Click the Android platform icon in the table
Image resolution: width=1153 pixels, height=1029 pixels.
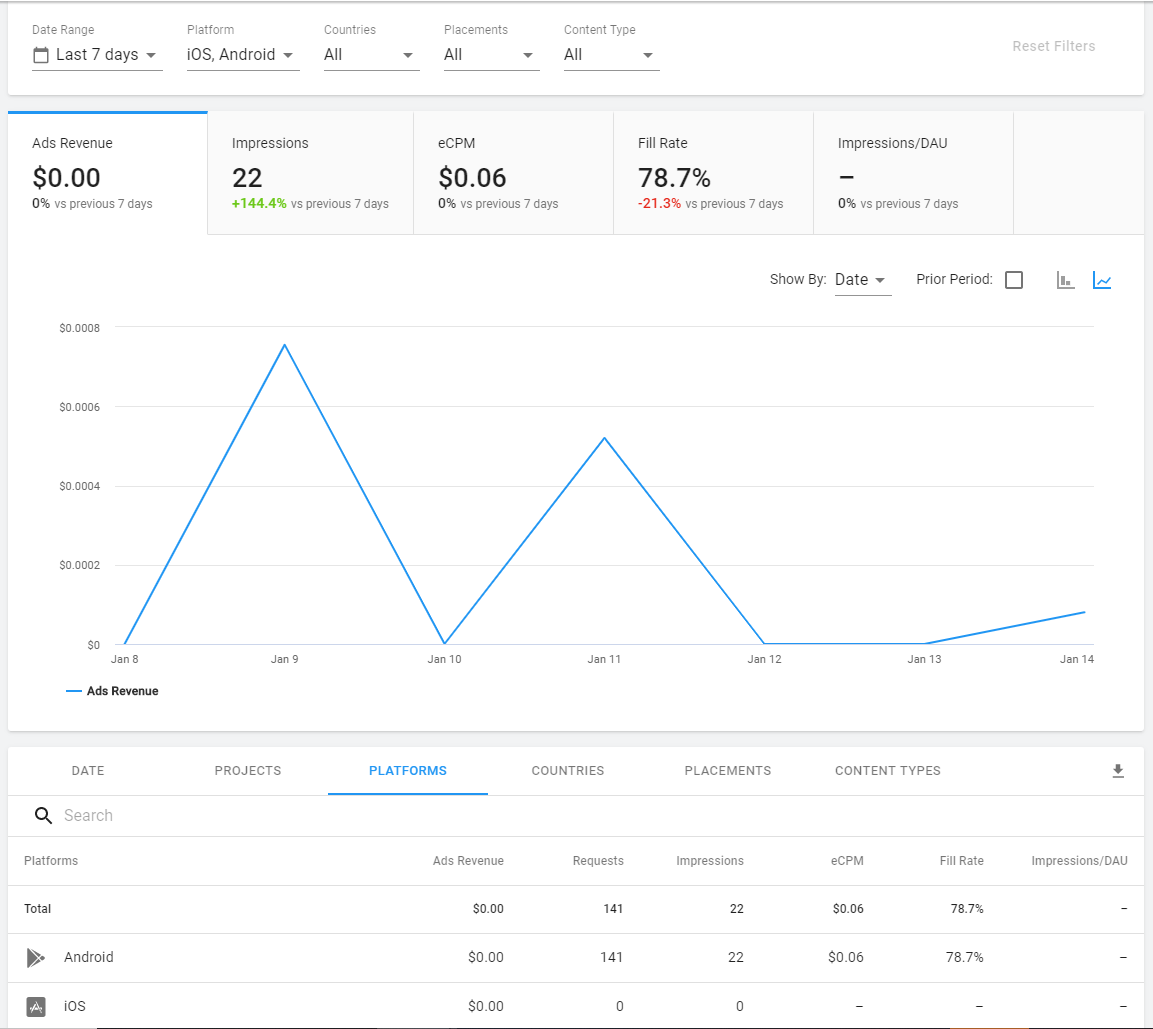(36, 957)
